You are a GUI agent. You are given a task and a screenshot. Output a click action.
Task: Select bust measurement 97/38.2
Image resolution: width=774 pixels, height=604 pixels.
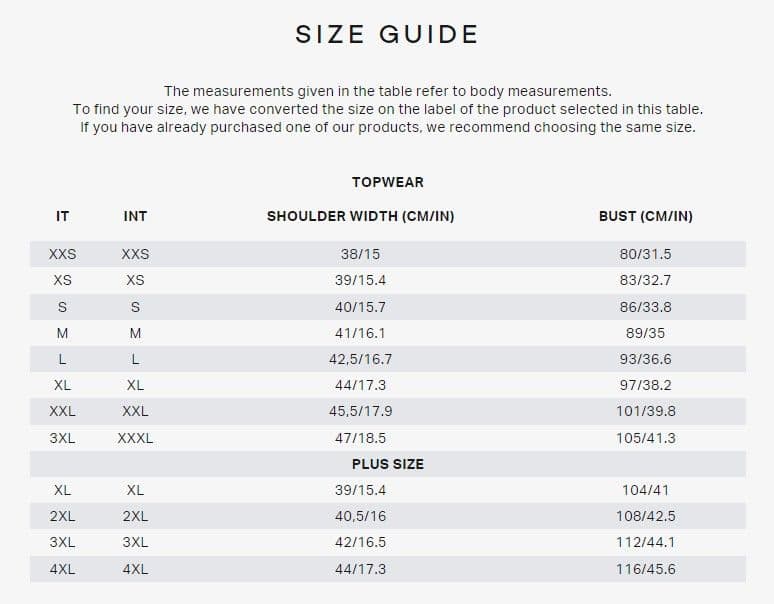click(x=645, y=385)
